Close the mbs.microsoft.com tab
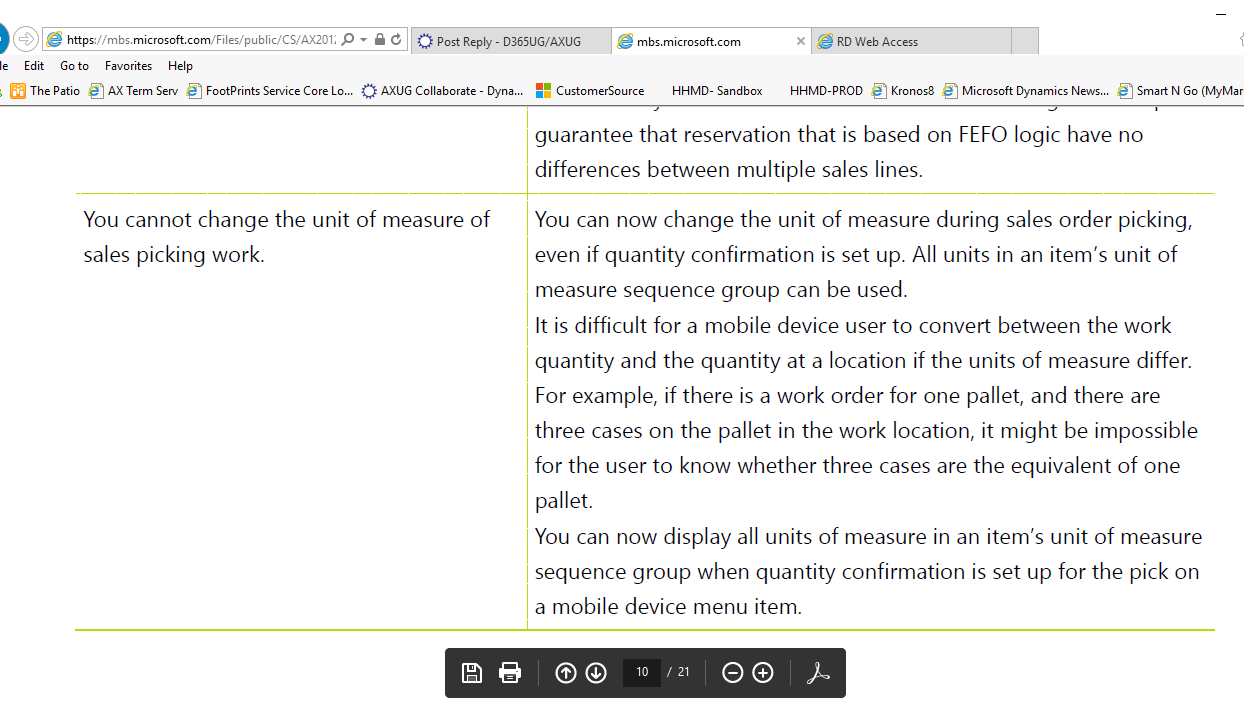This screenshot has height=706, width=1244. click(x=800, y=41)
